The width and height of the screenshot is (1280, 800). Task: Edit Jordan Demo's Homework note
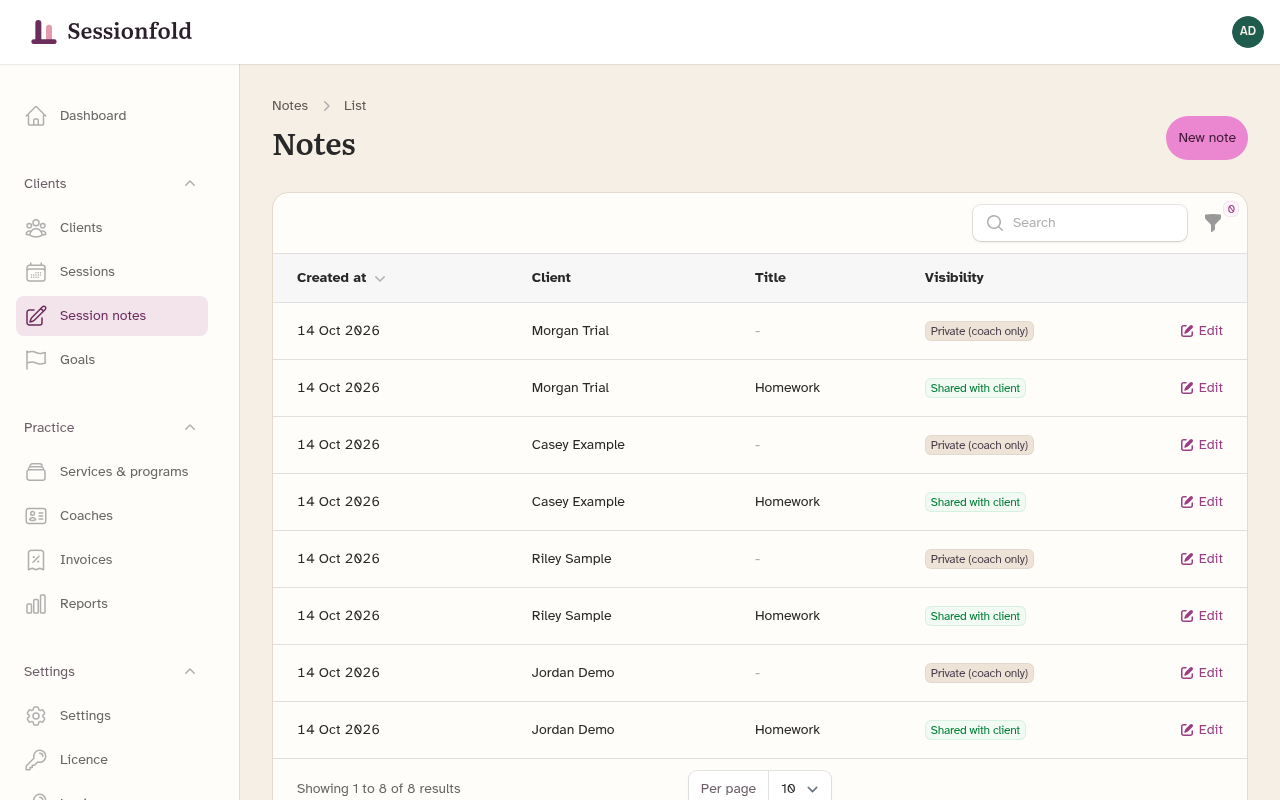[x=1202, y=730]
